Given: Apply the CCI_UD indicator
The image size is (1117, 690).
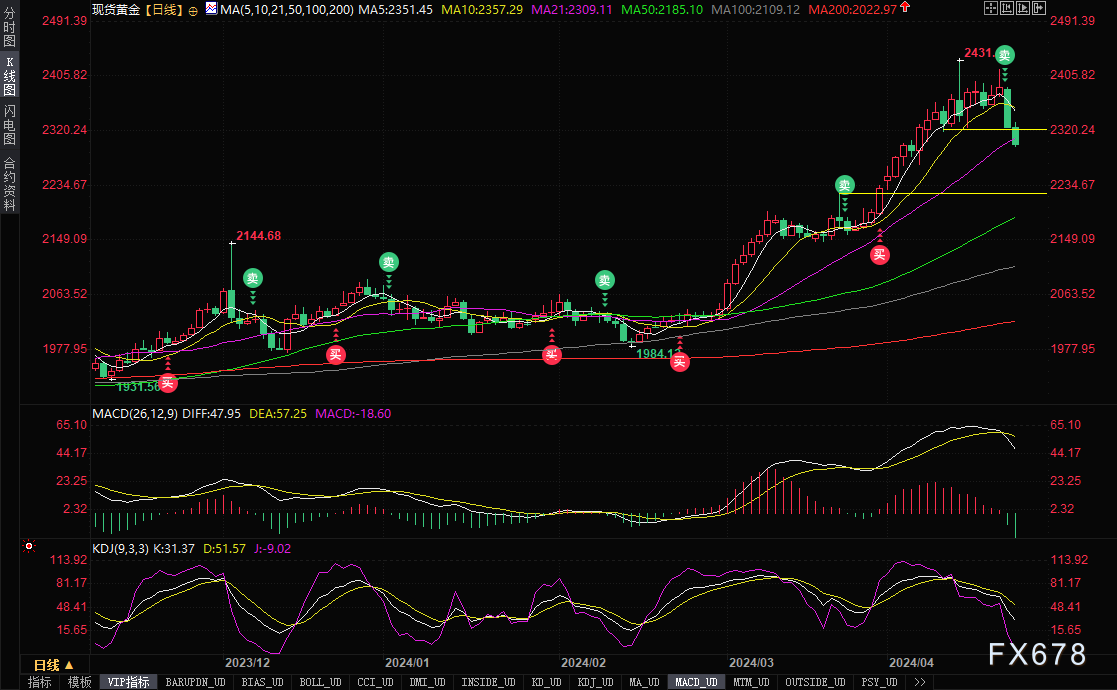Looking at the screenshot, I should pyautogui.click(x=375, y=682).
